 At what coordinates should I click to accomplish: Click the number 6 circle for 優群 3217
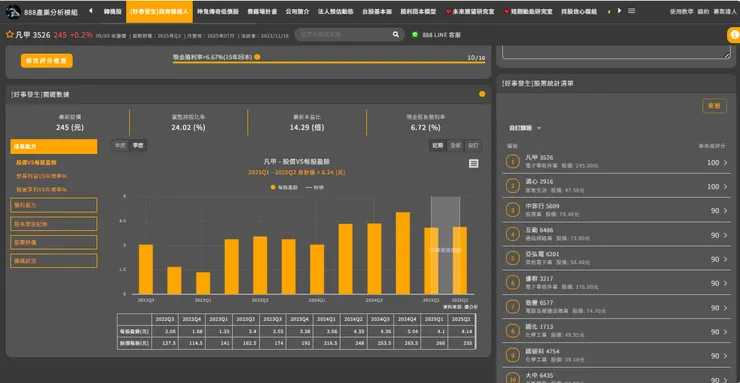[513, 283]
